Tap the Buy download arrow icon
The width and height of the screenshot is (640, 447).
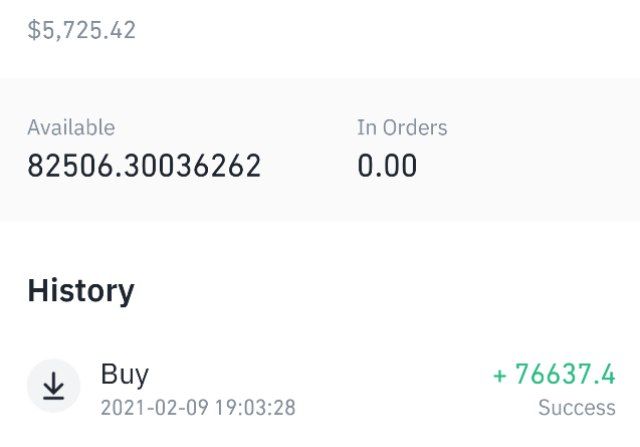point(53,386)
